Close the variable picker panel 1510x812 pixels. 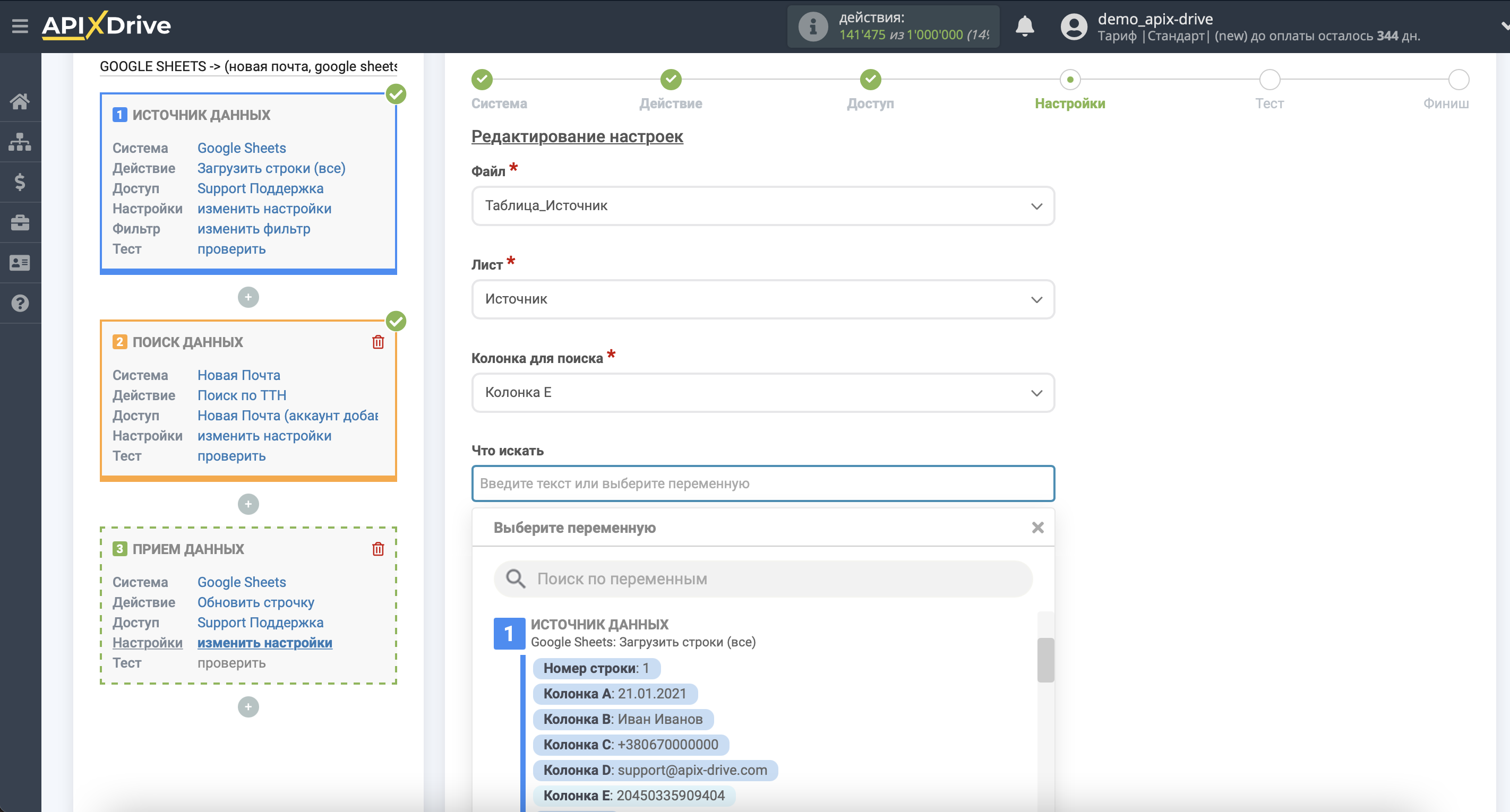(x=1037, y=528)
